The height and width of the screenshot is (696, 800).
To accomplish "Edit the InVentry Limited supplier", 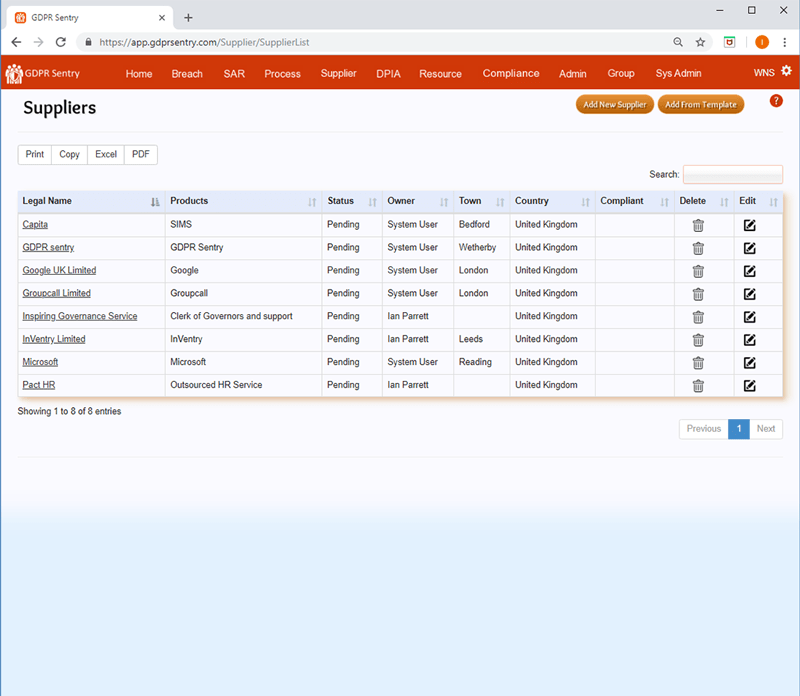I will pos(749,340).
